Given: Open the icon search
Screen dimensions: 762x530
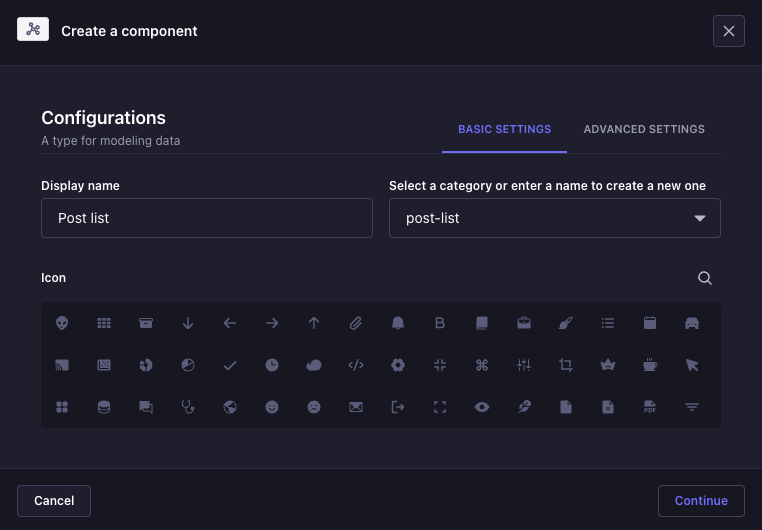Looking at the screenshot, I should (x=705, y=278).
